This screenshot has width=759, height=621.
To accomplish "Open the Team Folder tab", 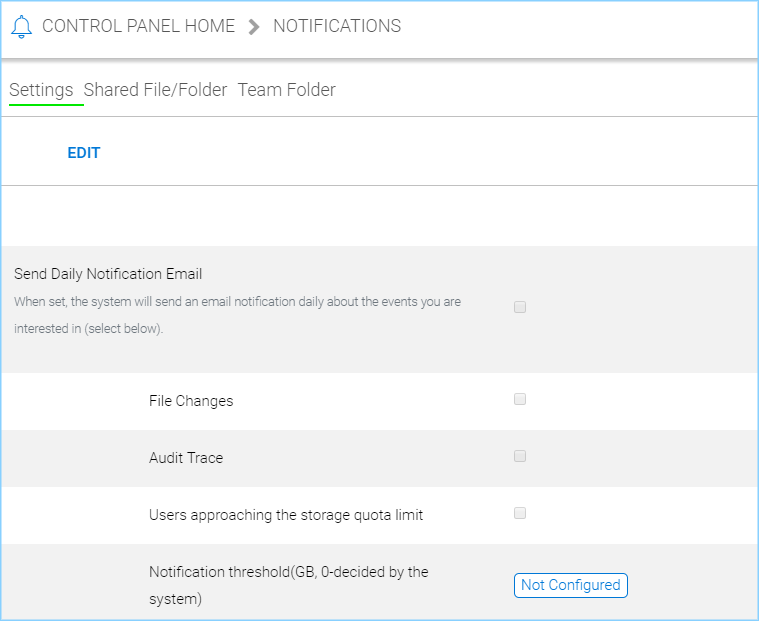I will click(x=287, y=90).
